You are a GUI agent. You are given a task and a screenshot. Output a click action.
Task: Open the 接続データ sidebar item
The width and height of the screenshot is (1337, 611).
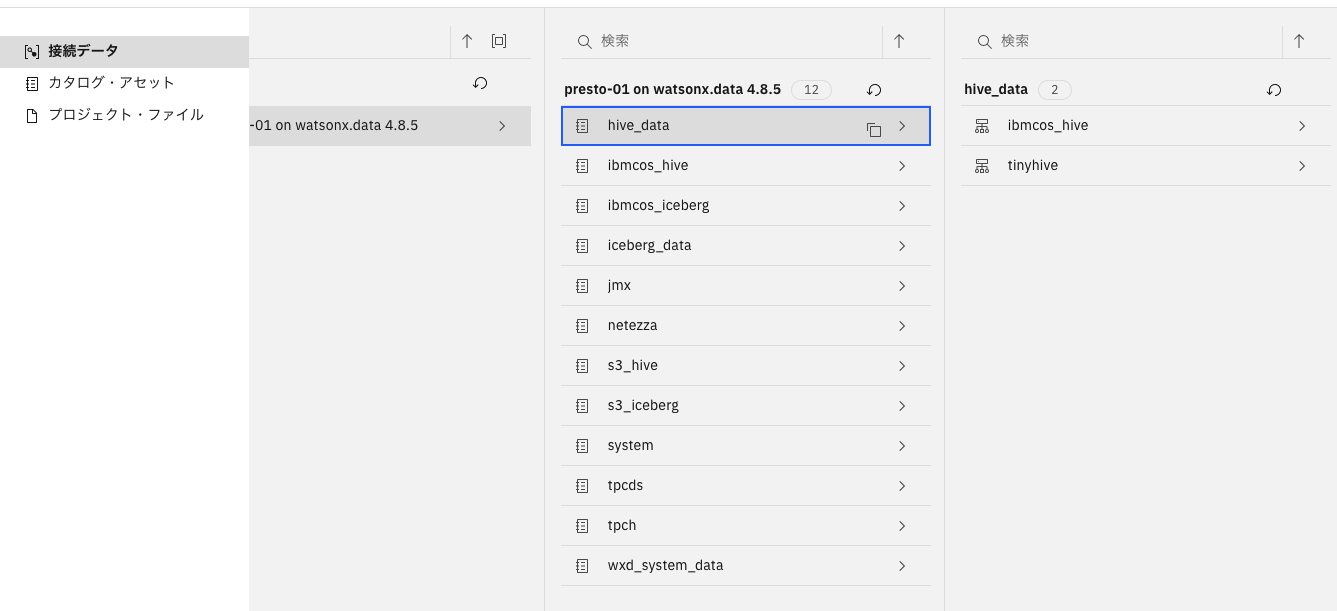click(124, 51)
